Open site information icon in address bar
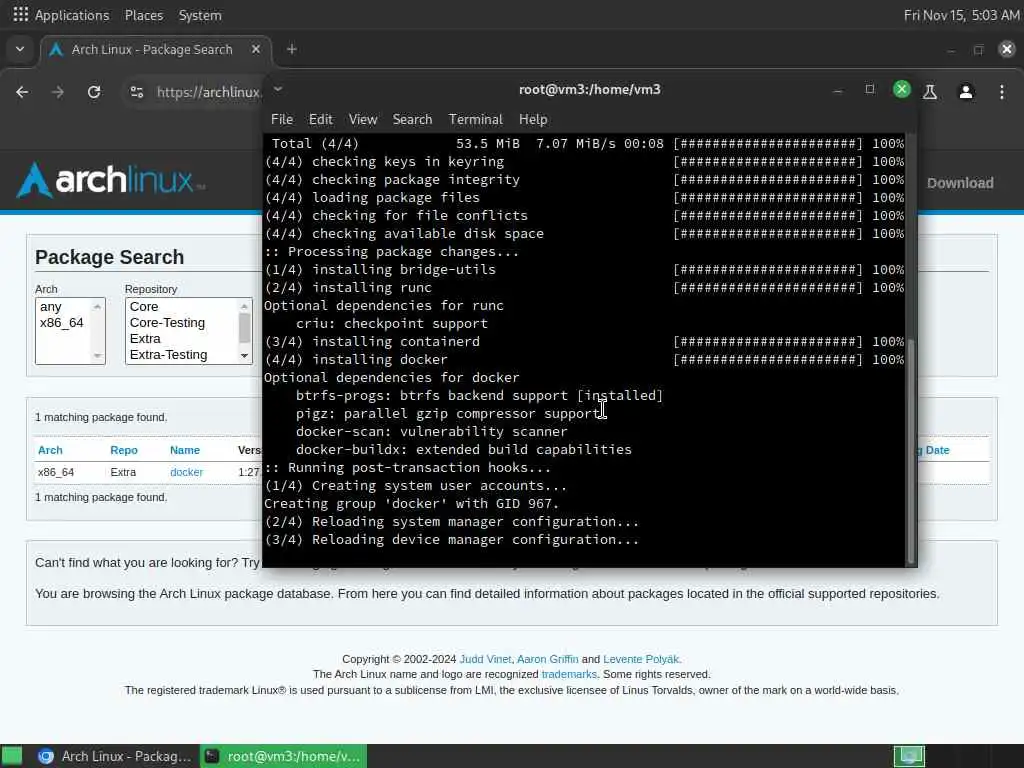Viewport: 1024px width, 768px height. (136, 92)
